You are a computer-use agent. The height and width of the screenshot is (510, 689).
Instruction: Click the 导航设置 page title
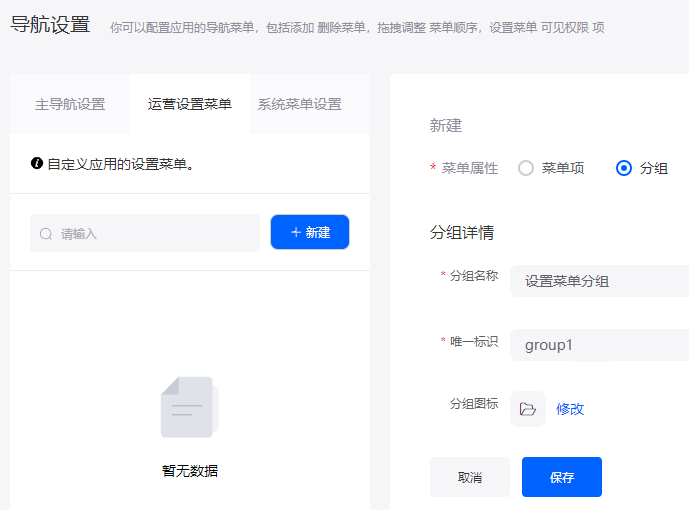pos(51,25)
